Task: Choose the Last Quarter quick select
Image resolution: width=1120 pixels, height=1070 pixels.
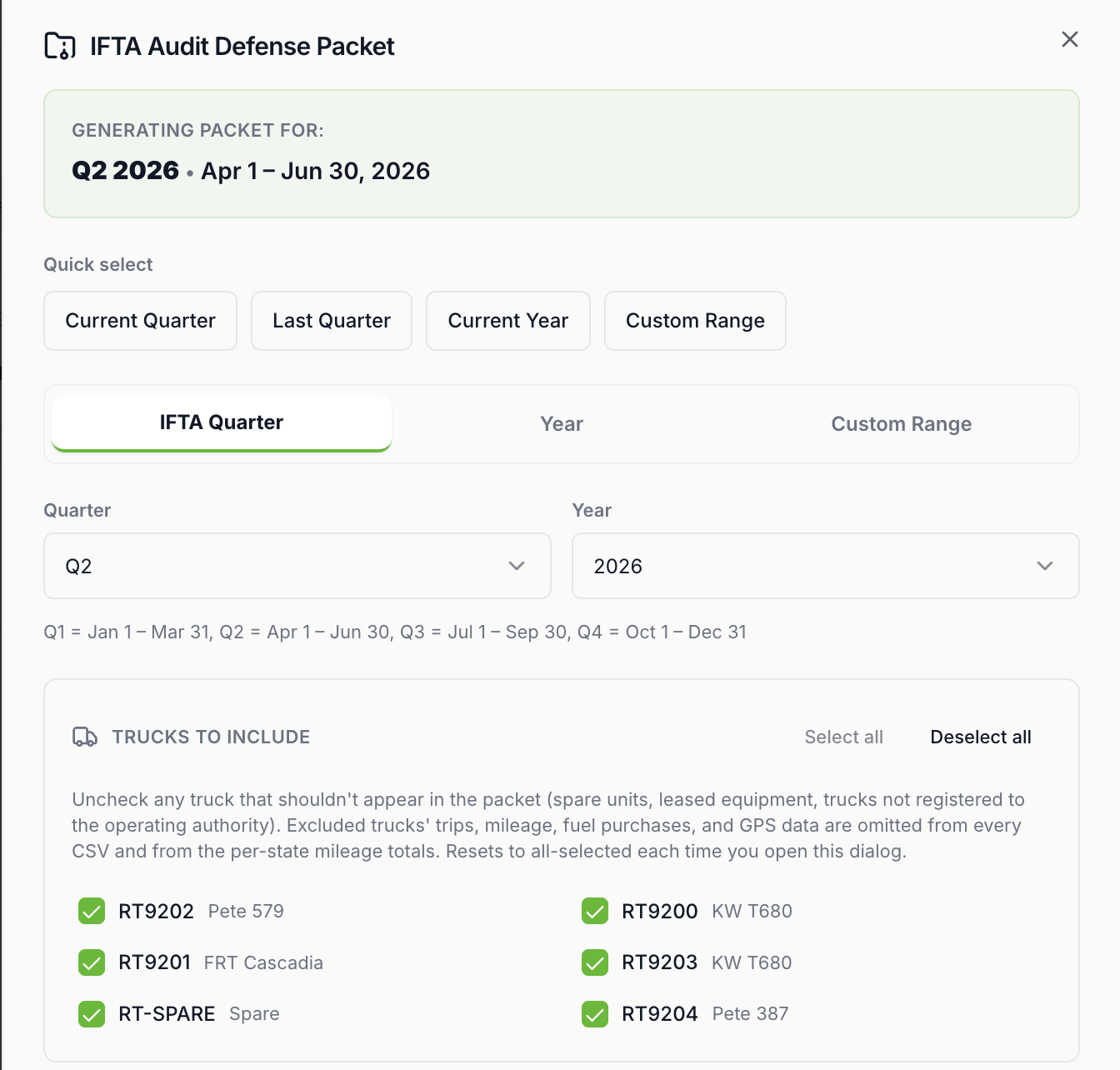Action: (332, 321)
